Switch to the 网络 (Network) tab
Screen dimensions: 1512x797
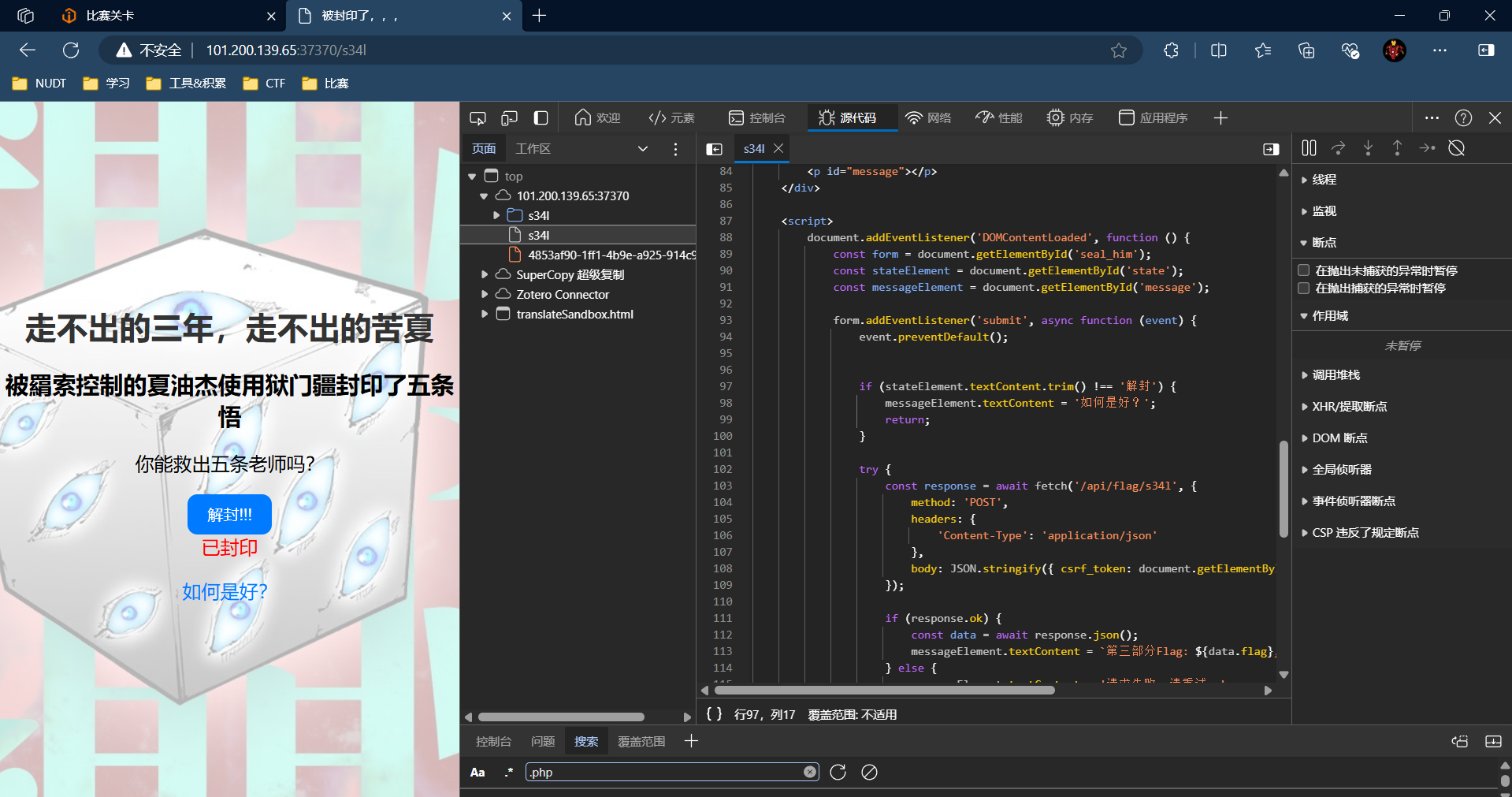[x=928, y=118]
